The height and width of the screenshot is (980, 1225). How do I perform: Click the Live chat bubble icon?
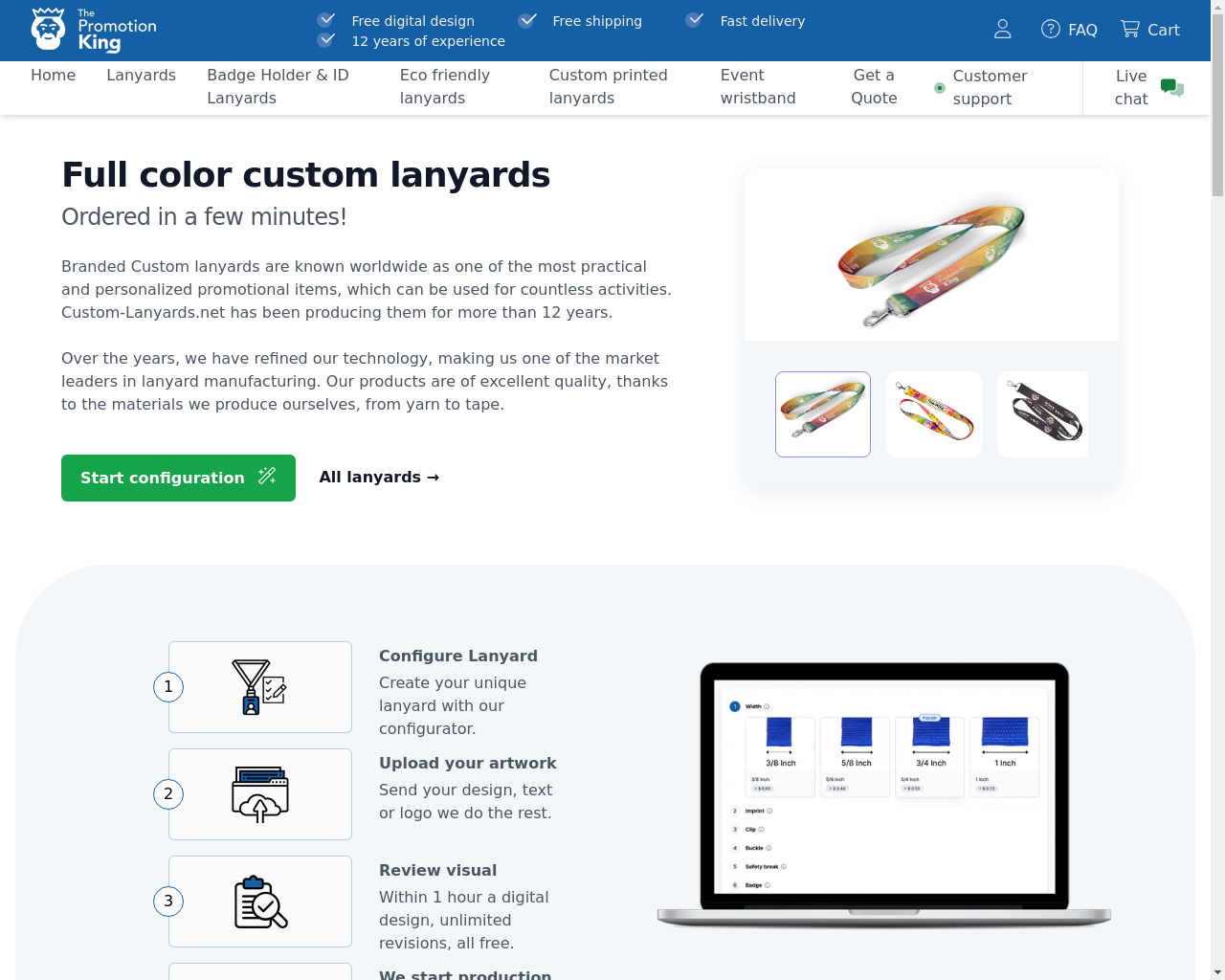click(x=1171, y=88)
